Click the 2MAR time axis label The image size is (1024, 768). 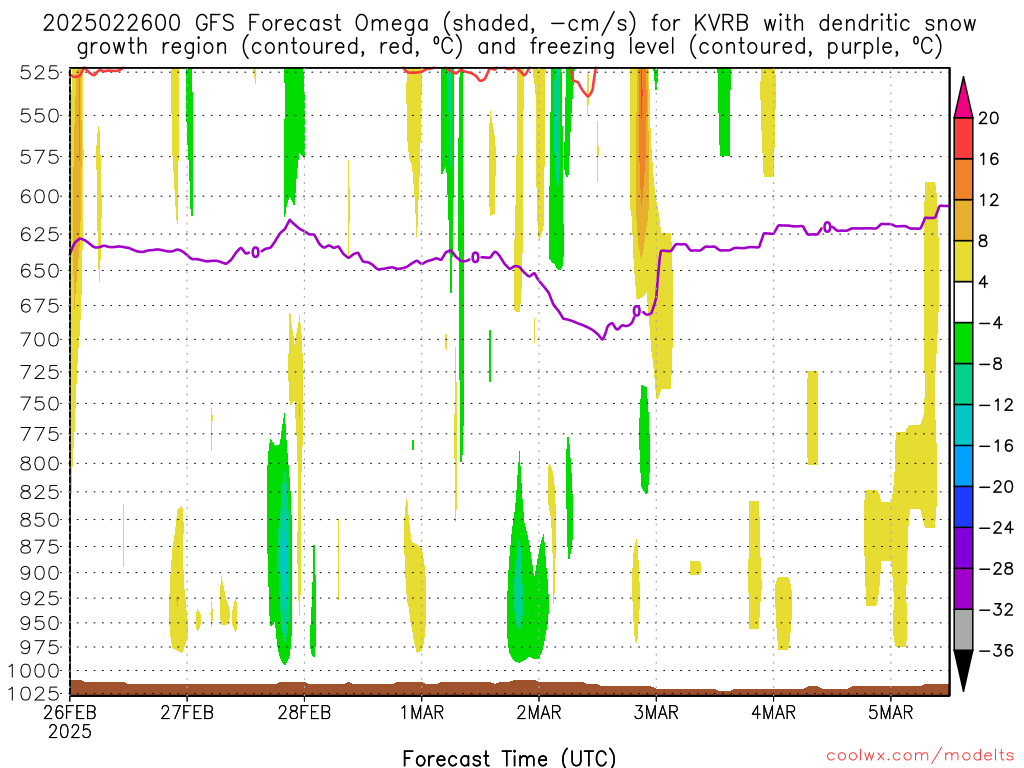(x=539, y=712)
